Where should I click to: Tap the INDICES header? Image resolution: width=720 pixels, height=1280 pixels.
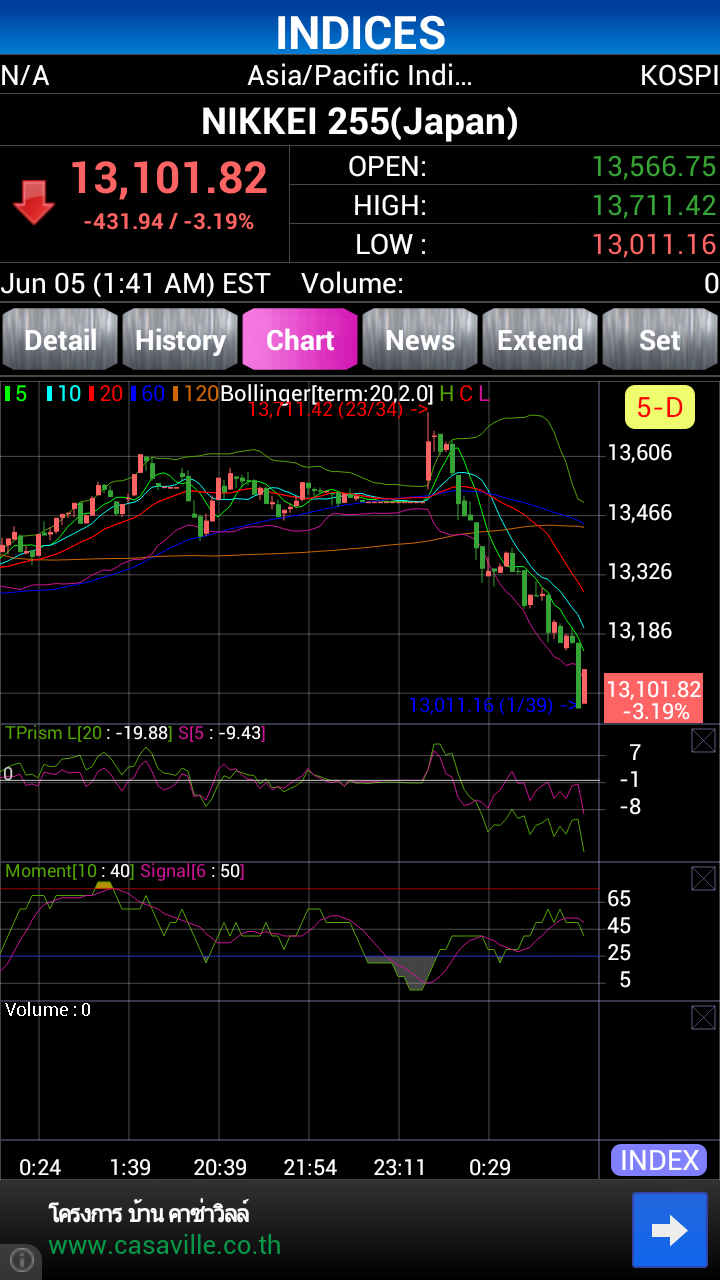click(x=360, y=33)
